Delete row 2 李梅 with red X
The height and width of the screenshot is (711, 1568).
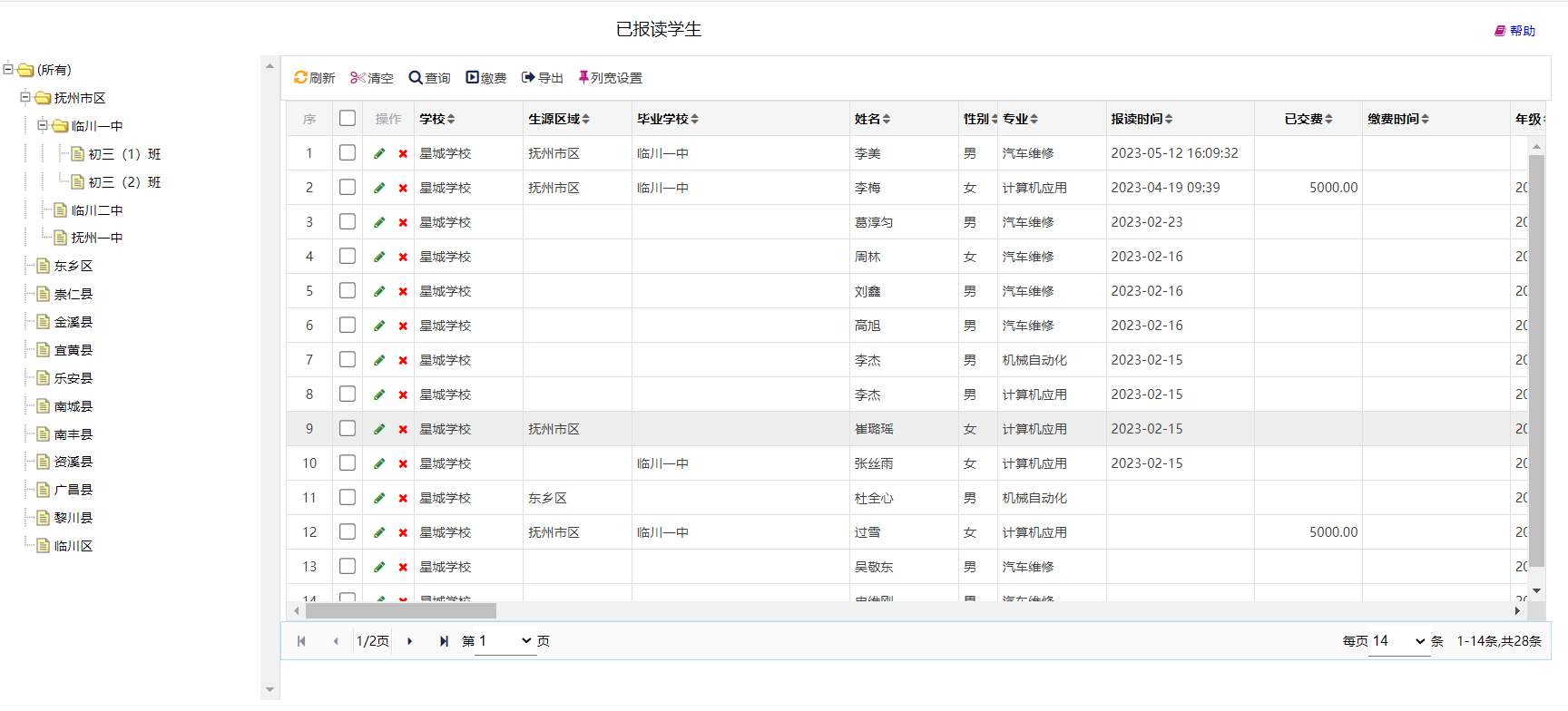(403, 189)
